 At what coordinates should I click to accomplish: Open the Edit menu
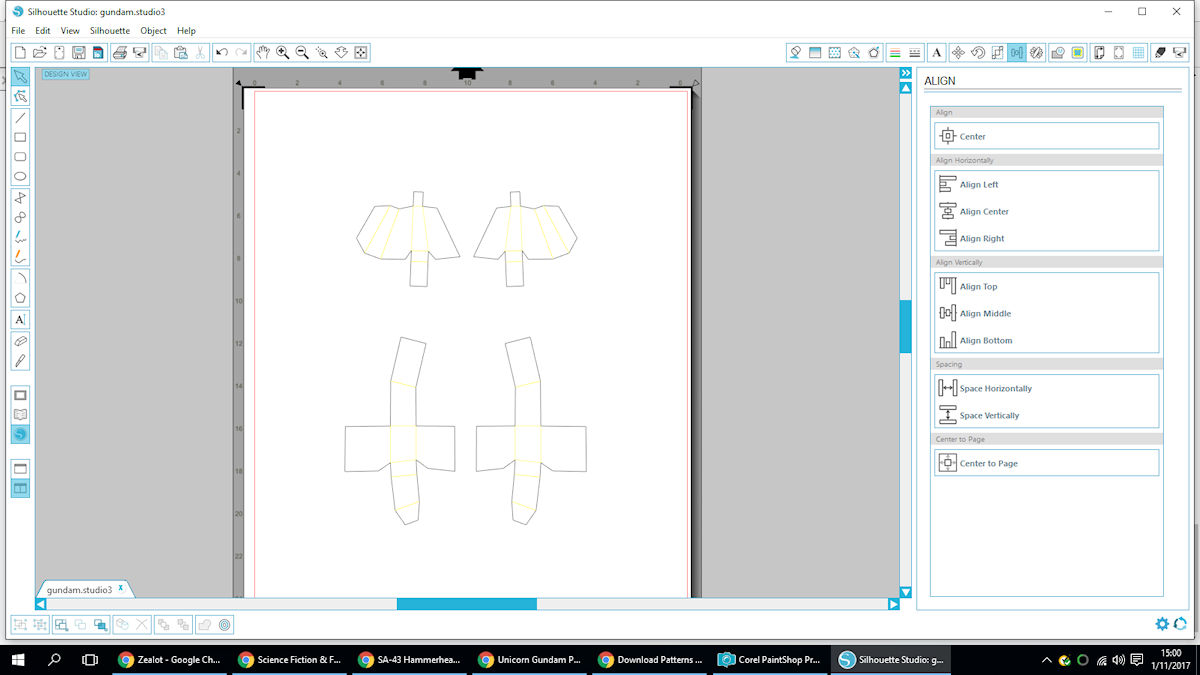43,31
